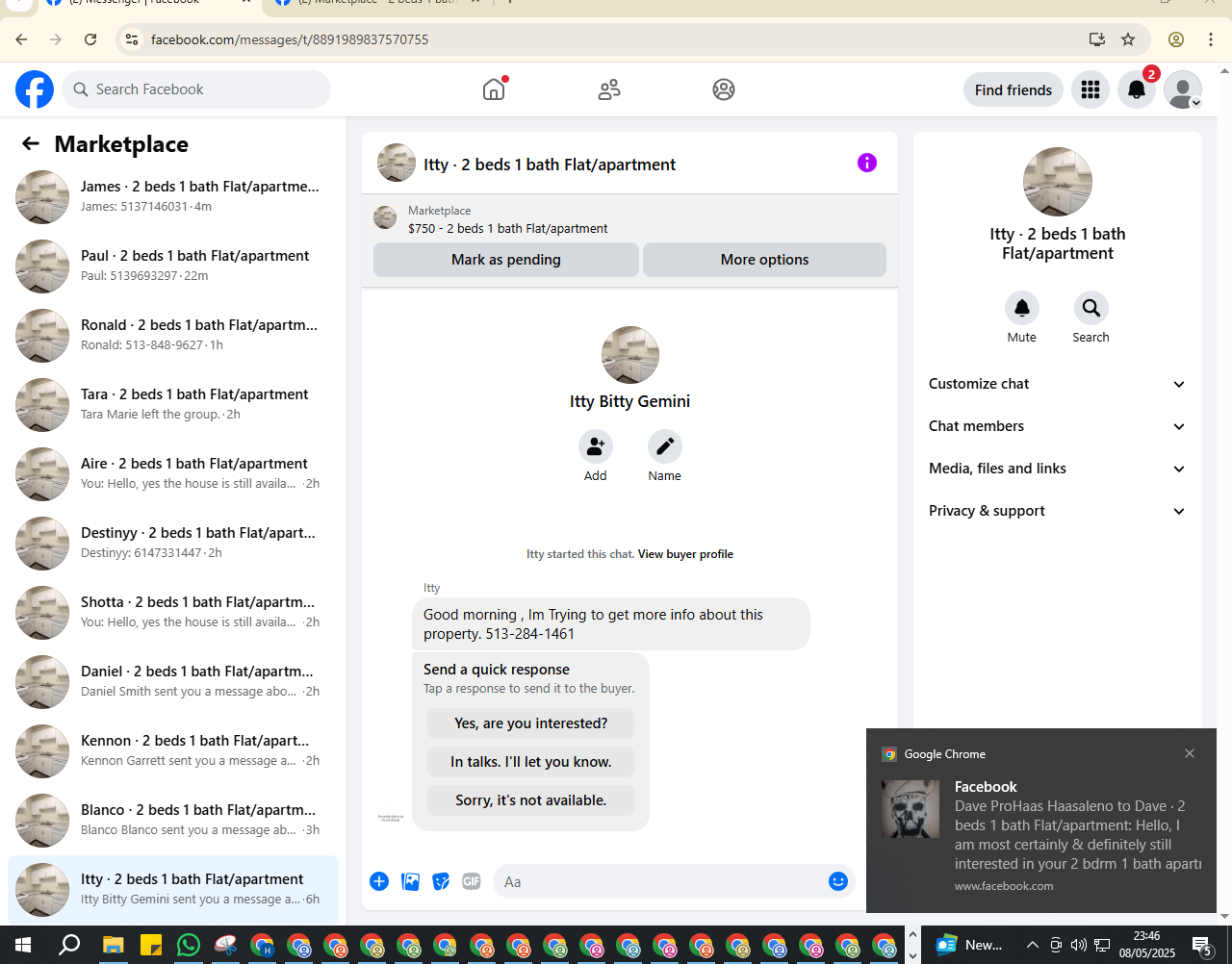Viewport: 1232px width, 964px height.
Task: Expand Chat members section
Action: (1057, 426)
